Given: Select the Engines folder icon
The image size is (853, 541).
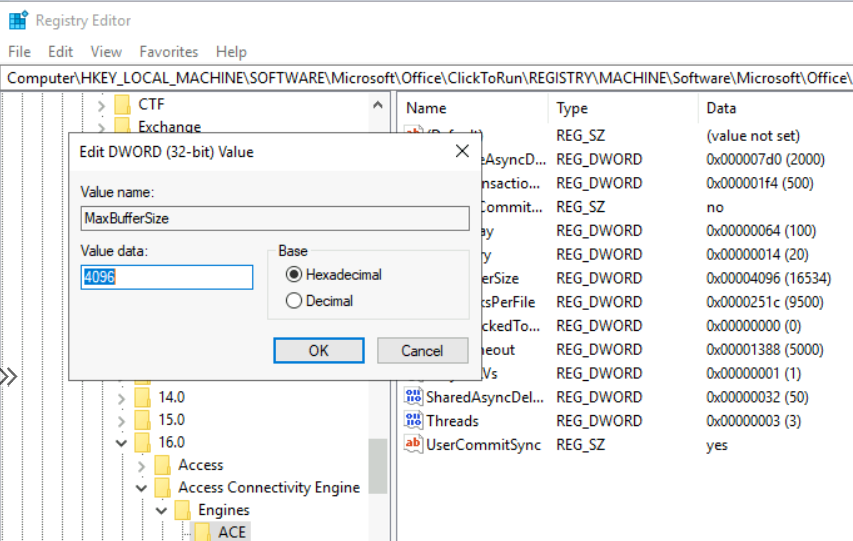Looking at the screenshot, I should 183,510.
